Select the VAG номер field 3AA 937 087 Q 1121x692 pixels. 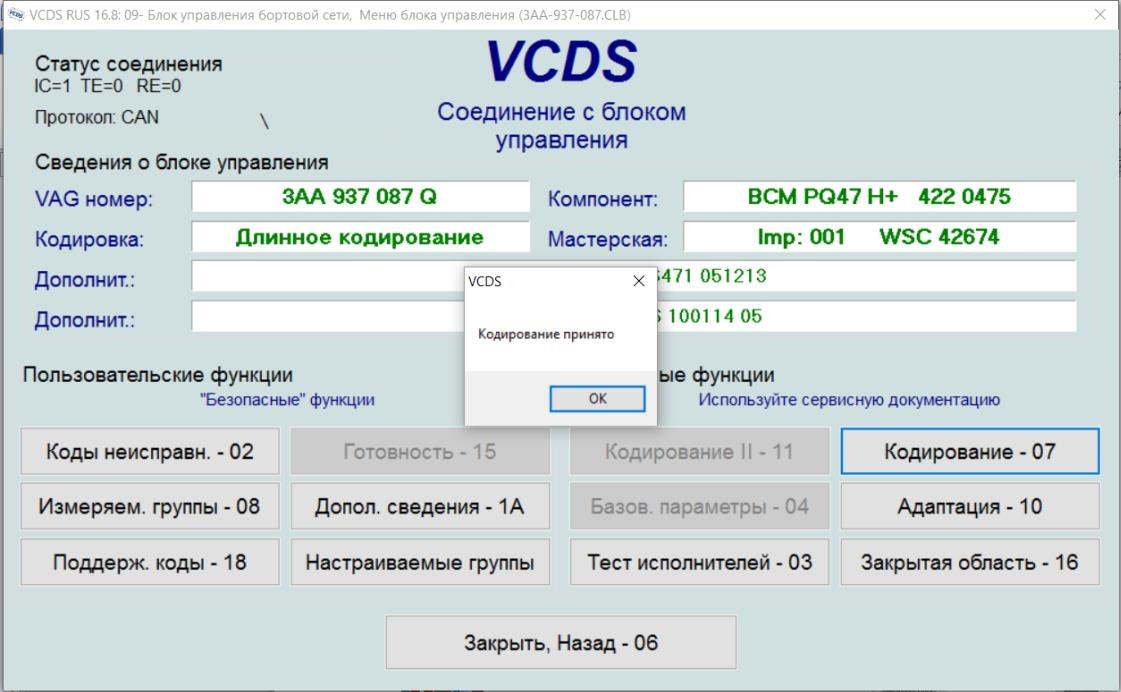coord(360,197)
